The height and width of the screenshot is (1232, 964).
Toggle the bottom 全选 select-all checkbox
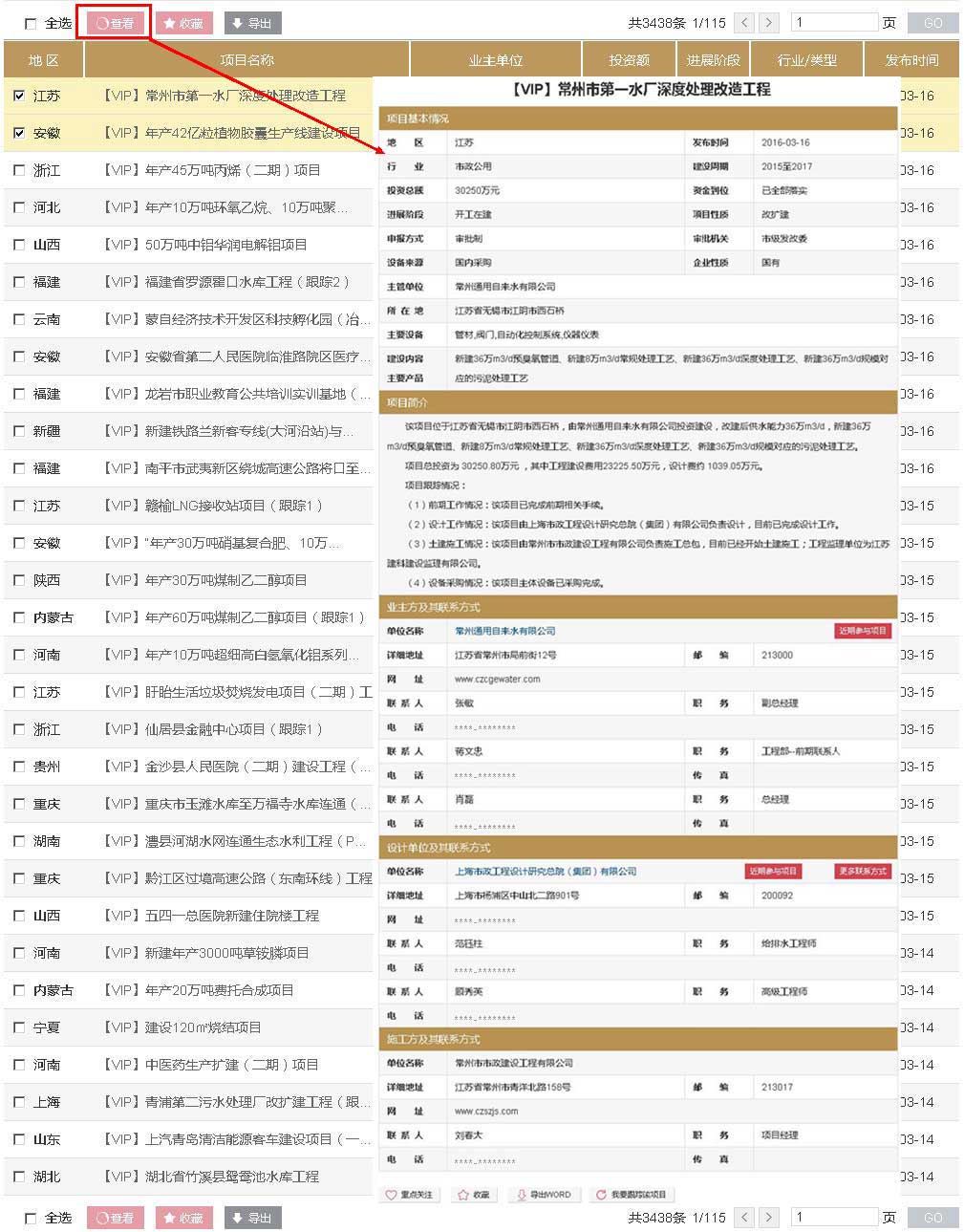[31, 1219]
